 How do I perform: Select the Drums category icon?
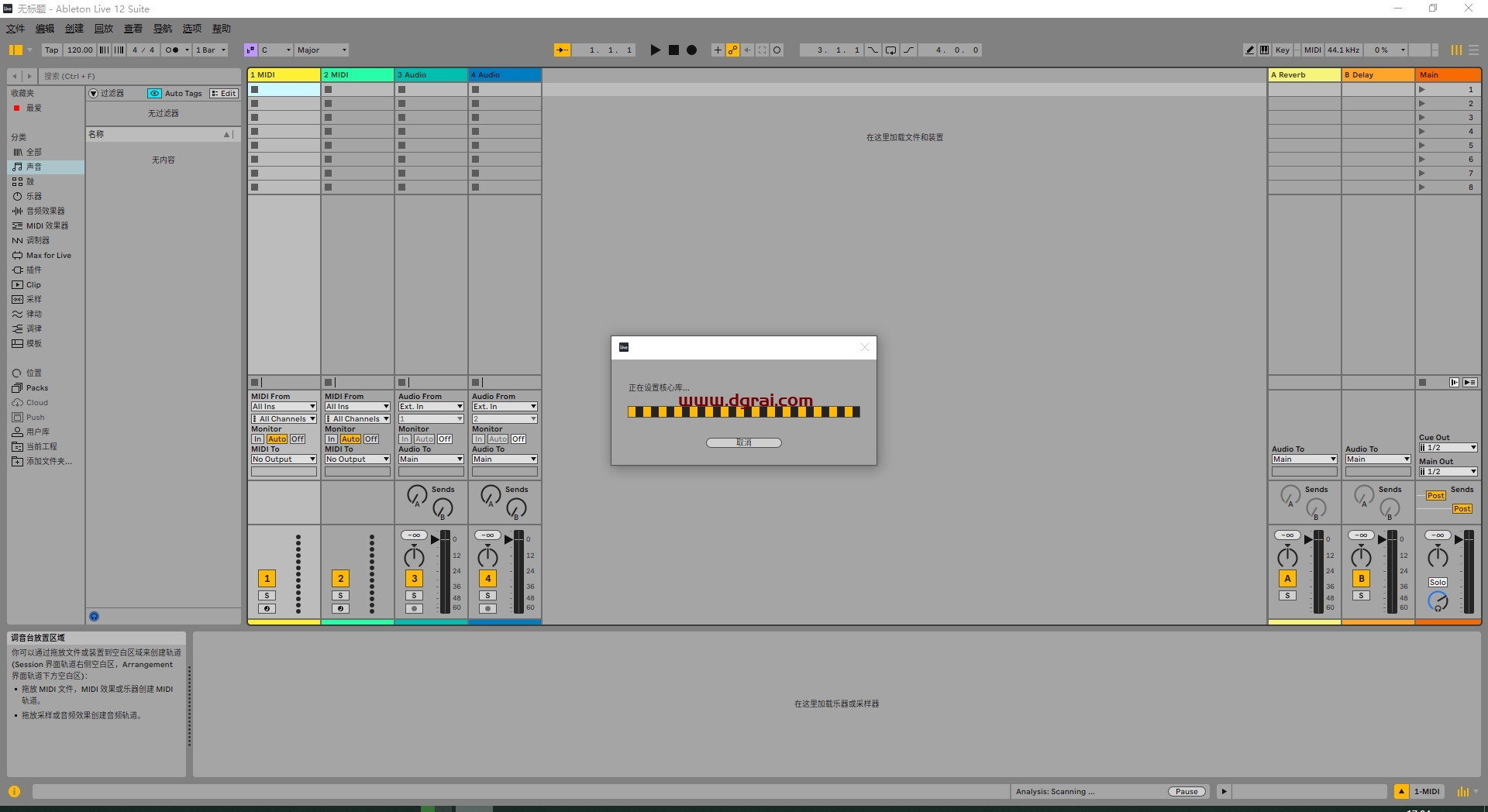(x=17, y=181)
